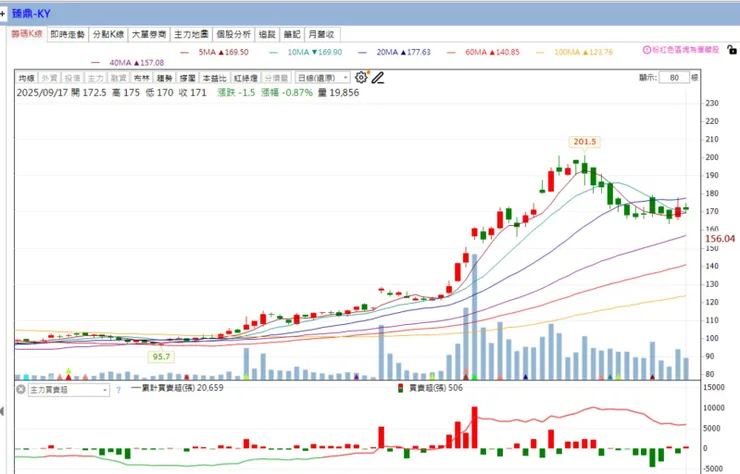Click the volume 19,856 readout
This screenshot has height=474, width=740.
point(338,93)
